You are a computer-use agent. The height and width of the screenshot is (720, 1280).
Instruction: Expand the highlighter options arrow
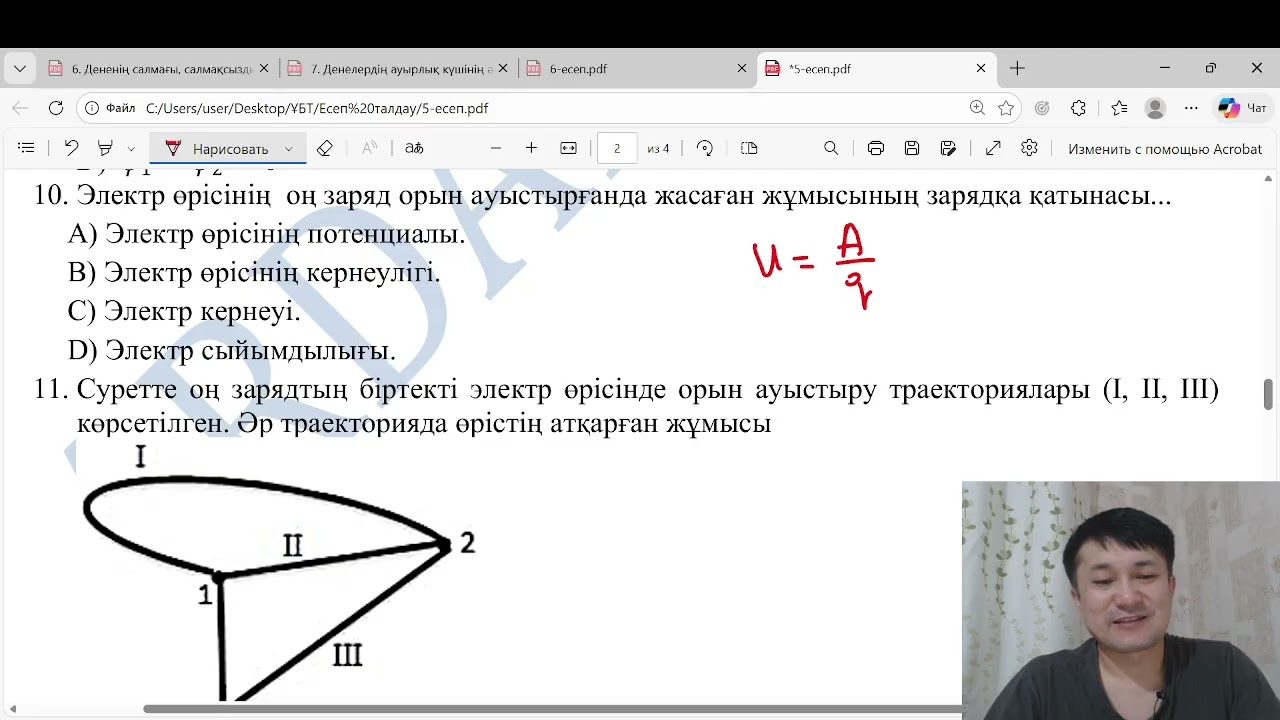(x=131, y=149)
